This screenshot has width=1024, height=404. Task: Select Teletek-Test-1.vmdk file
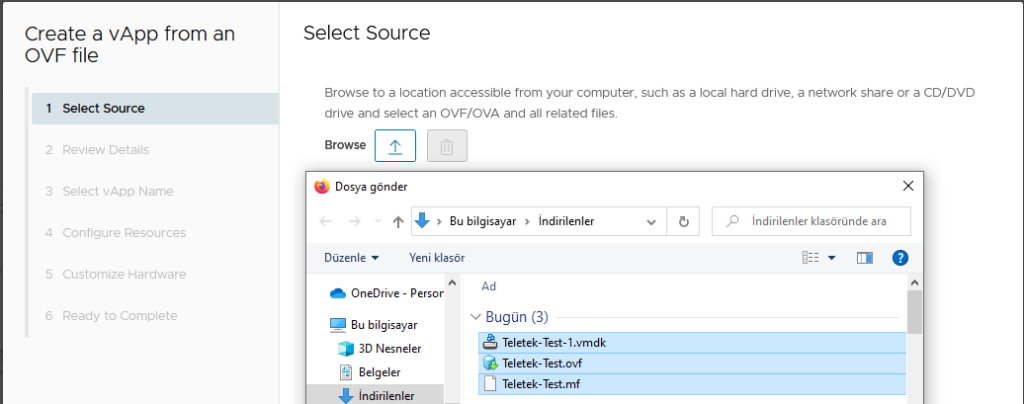point(693,342)
